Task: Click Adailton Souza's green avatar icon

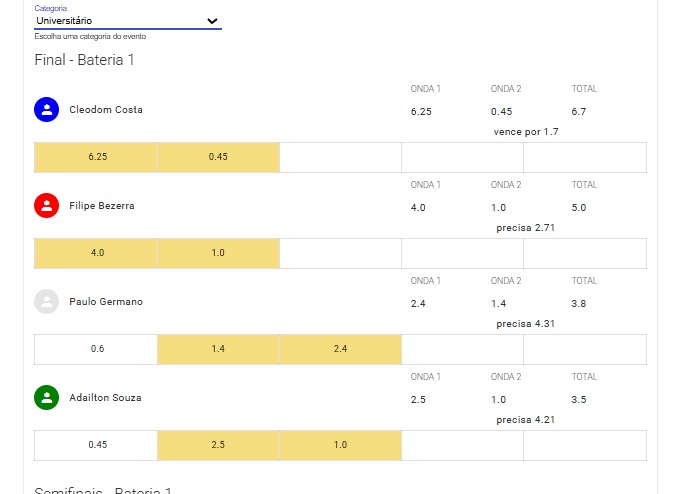Action: pos(46,398)
